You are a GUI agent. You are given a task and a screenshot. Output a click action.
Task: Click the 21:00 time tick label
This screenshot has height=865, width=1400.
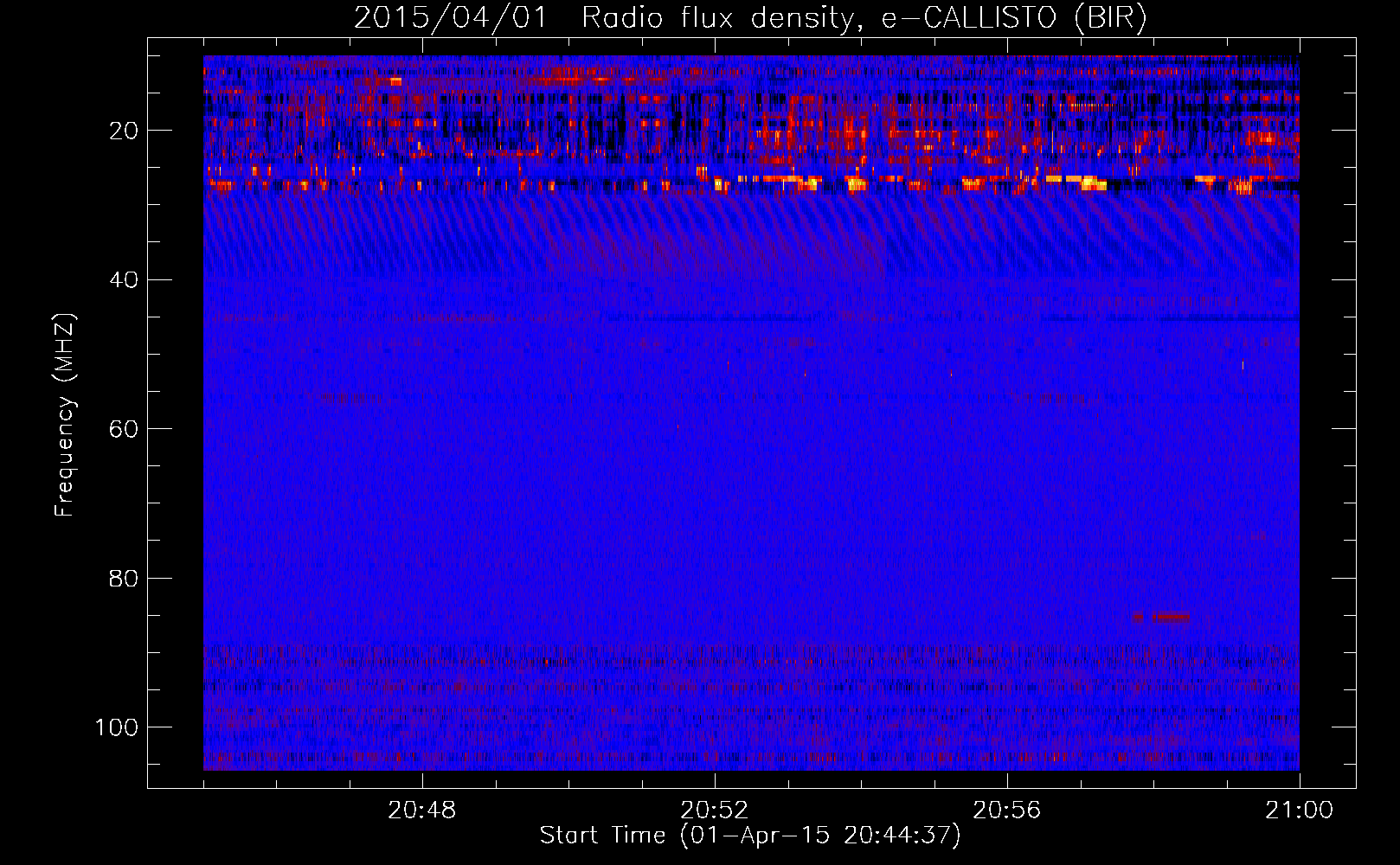1299,811
